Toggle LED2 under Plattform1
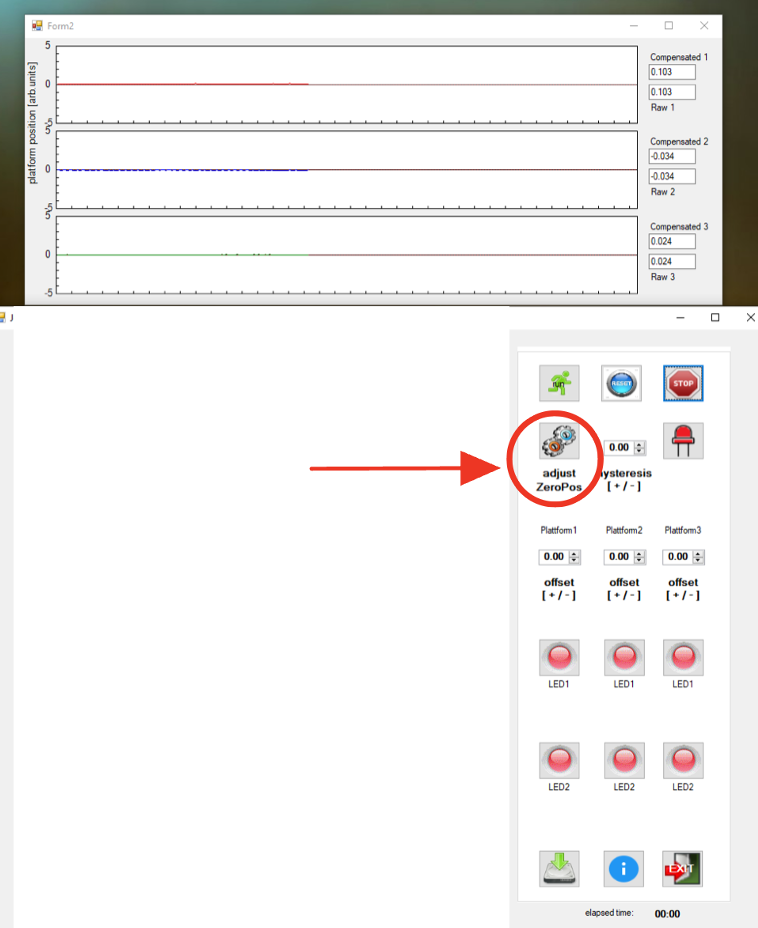758x928 pixels. pos(560,761)
